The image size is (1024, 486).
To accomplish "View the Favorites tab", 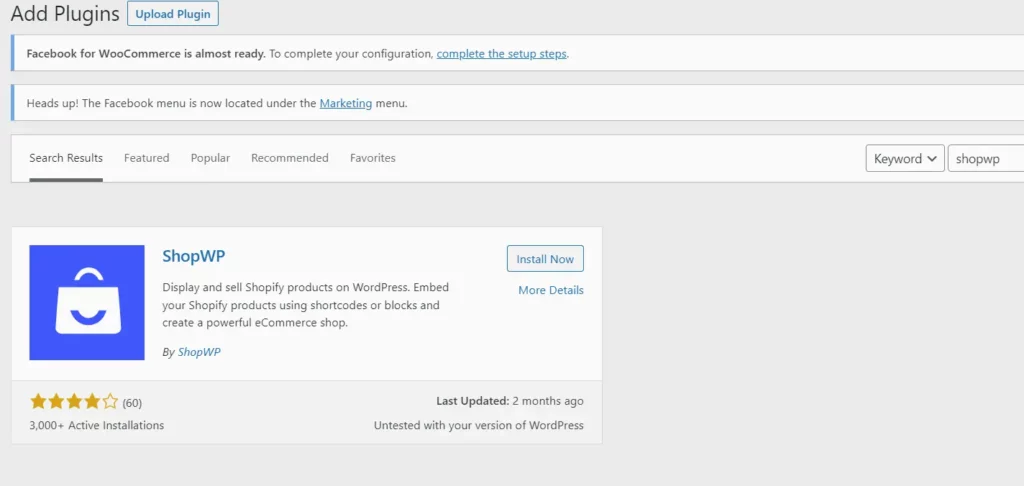I will (x=373, y=158).
